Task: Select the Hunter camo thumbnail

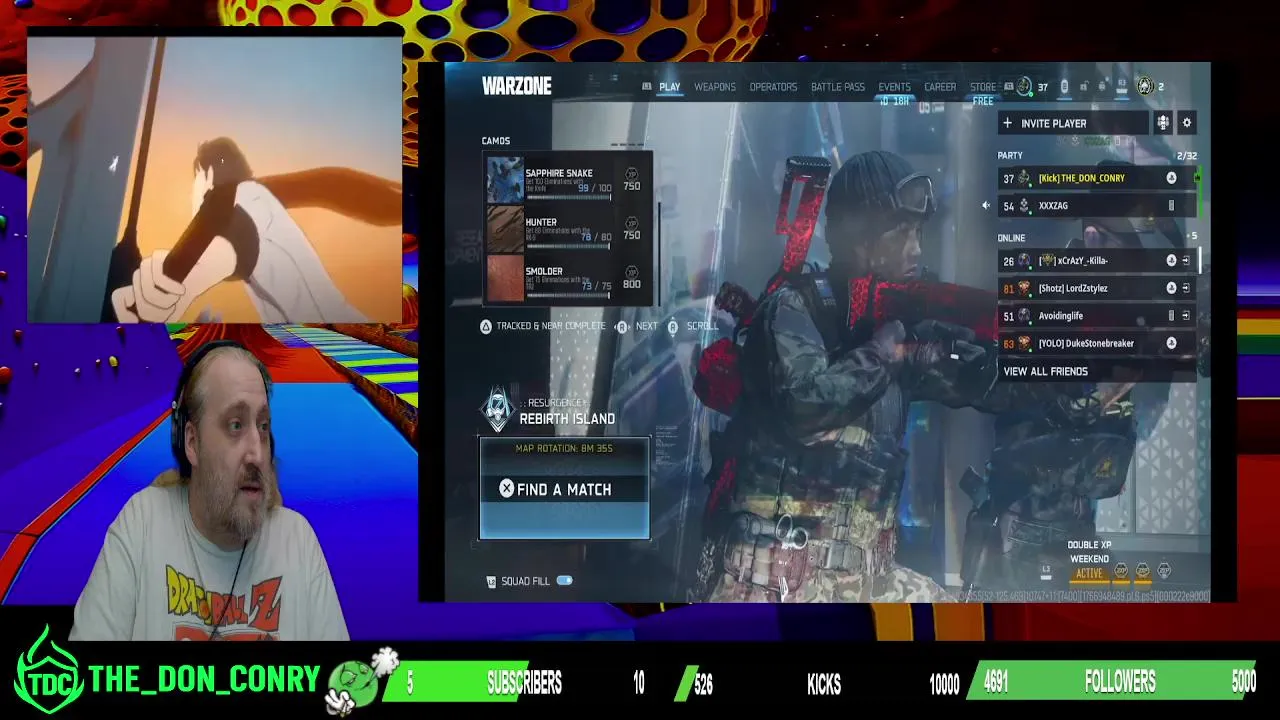Action: pos(505,230)
